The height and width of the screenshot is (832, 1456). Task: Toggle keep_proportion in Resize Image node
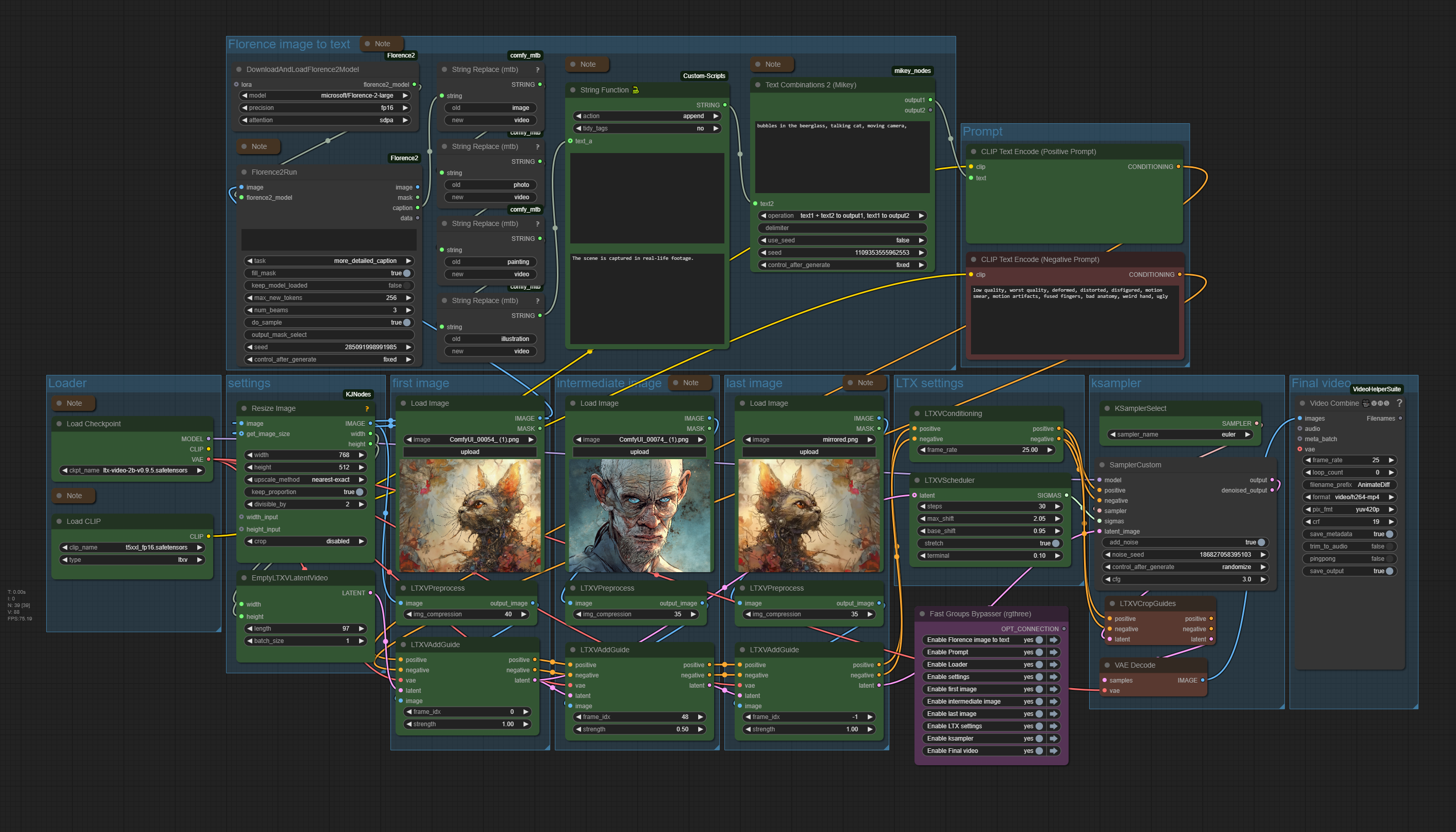click(360, 492)
